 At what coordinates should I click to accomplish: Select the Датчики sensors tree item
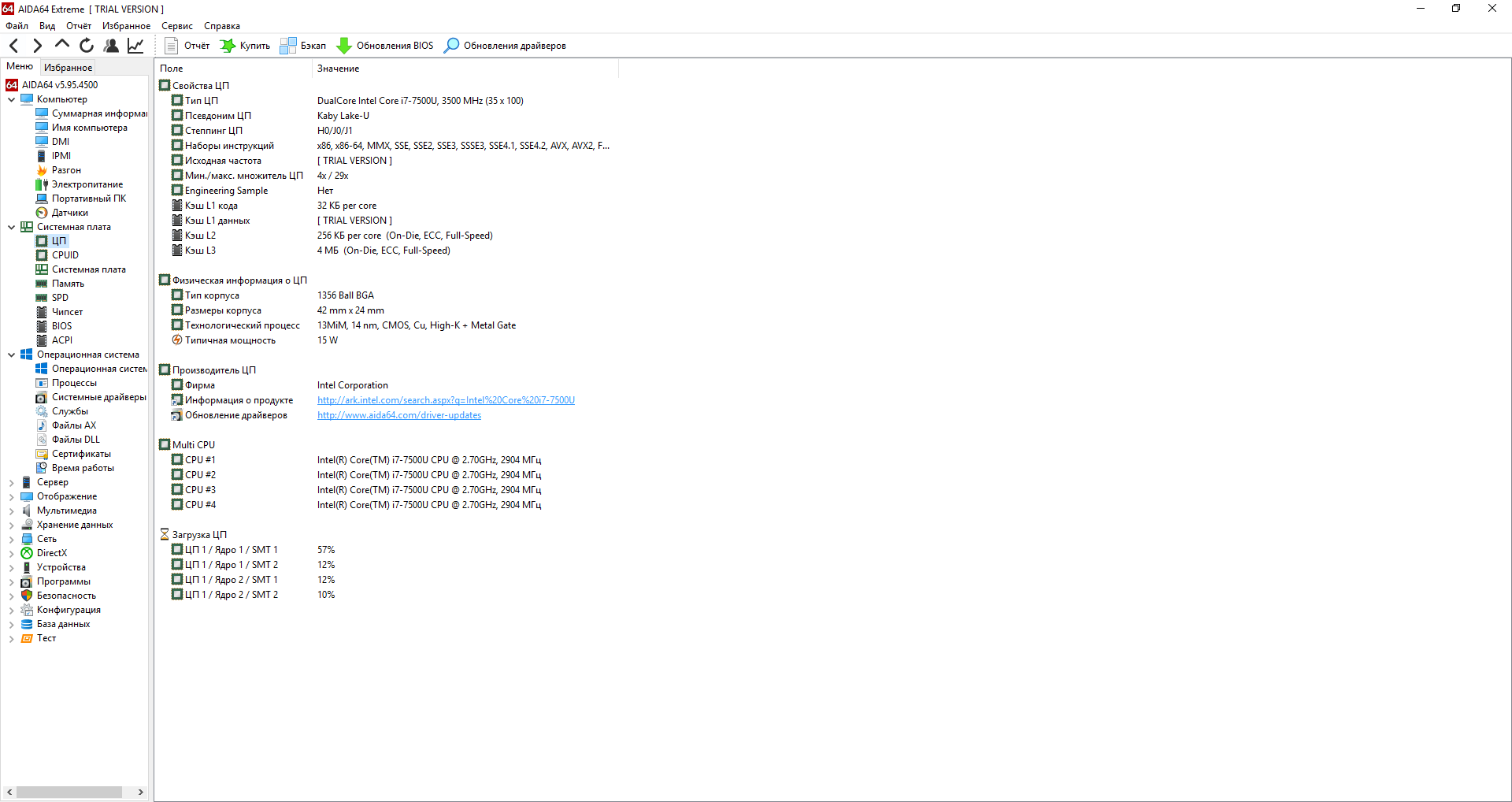[62, 213]
